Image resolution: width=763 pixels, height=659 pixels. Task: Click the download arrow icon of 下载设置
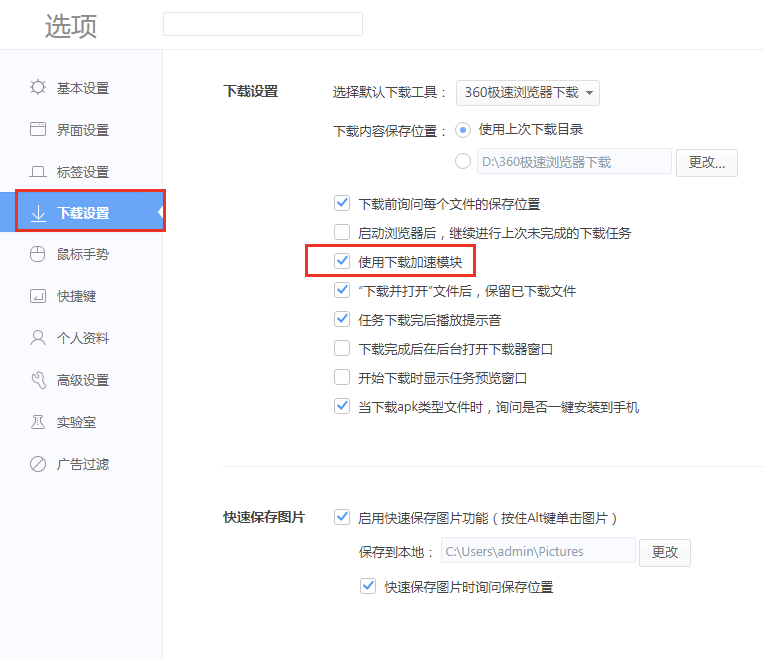coord(38,213)
